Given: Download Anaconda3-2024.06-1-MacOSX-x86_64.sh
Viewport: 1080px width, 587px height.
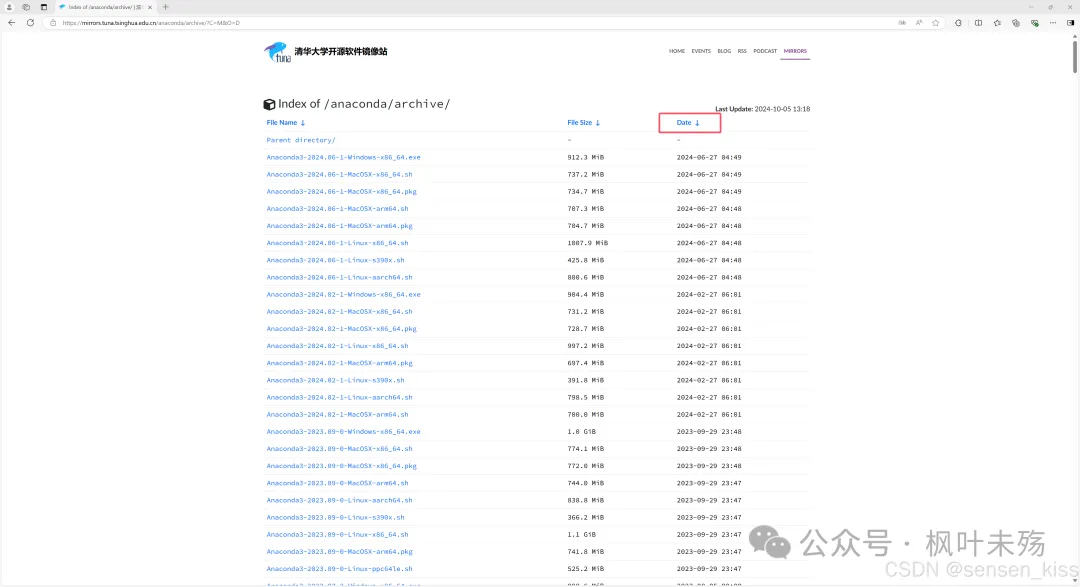Looking at the screenshot, I should coord(339,174).
